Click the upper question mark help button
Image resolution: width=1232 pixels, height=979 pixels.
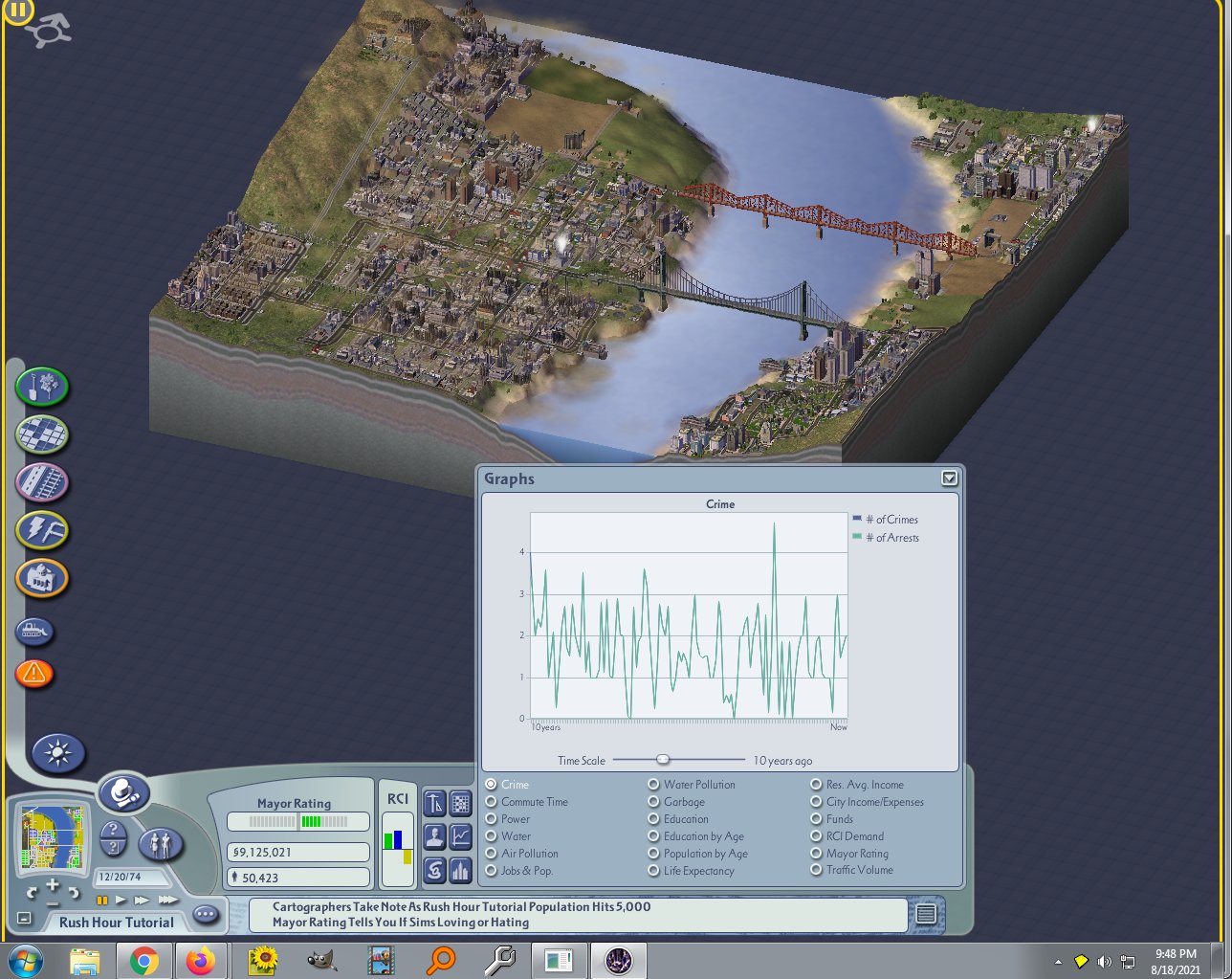[x=113, y=830]
